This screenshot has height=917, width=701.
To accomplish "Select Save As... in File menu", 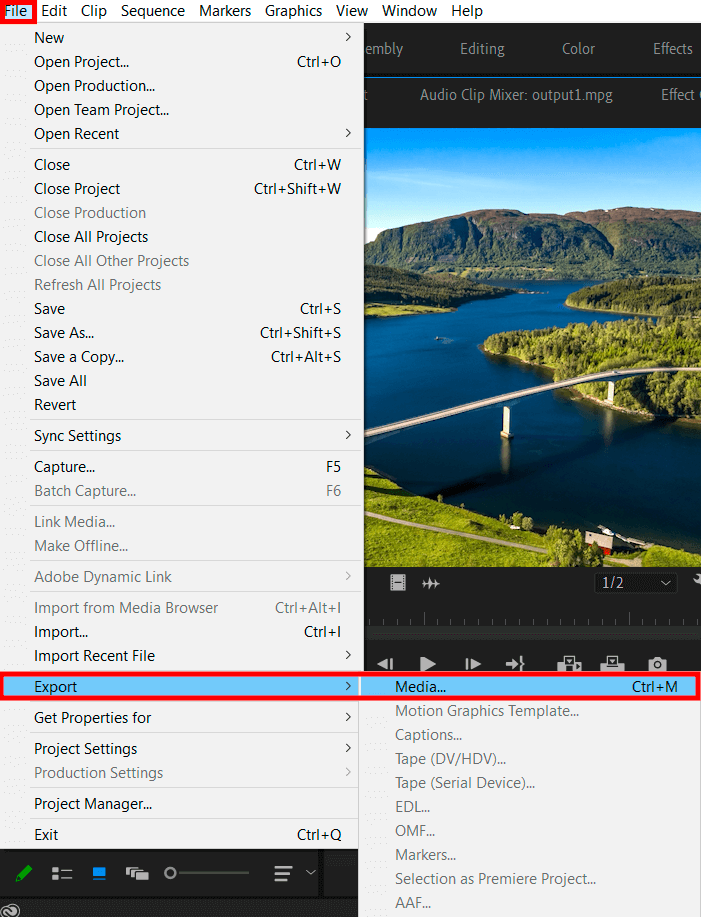I will pyautogui.click(x=64, y=333).
